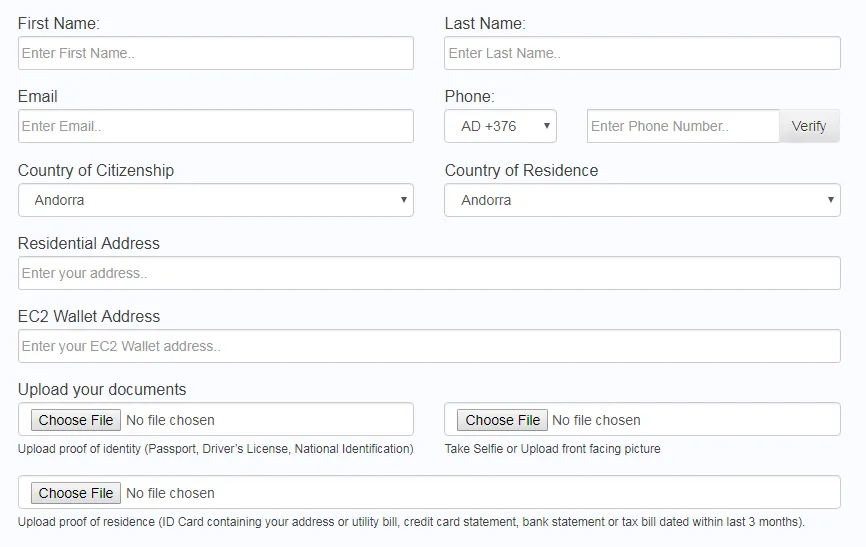Focus the Last Name text box

(x=642, y=53)
